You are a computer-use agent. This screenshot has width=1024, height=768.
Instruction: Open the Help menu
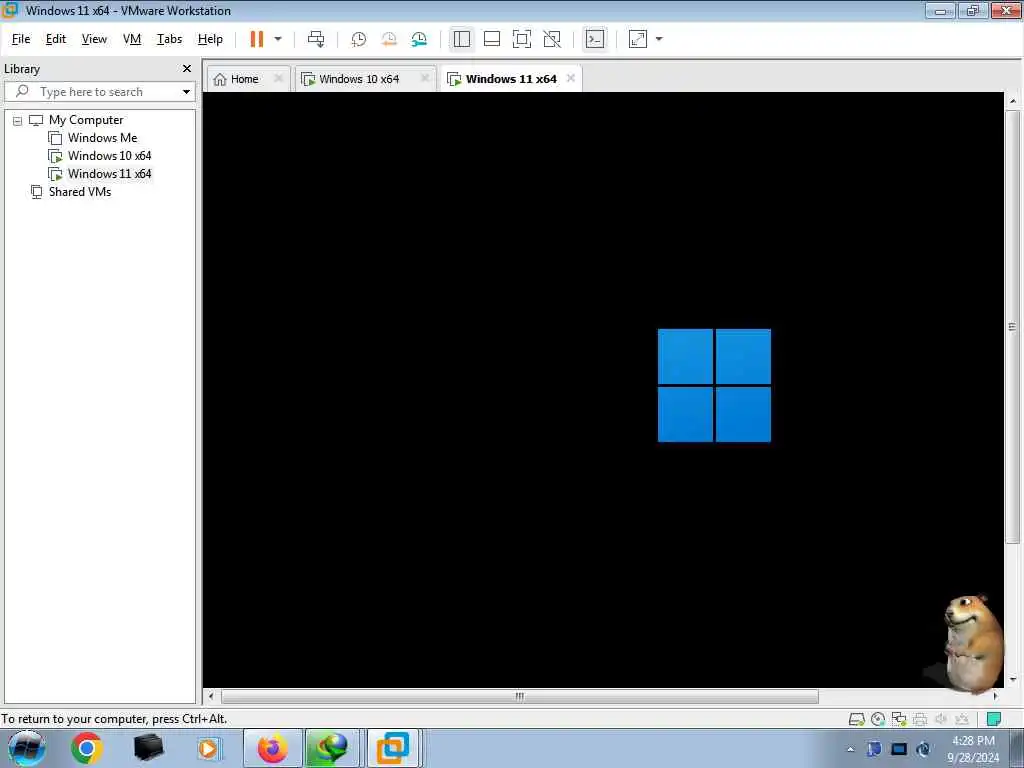click(x=210, y=39)
